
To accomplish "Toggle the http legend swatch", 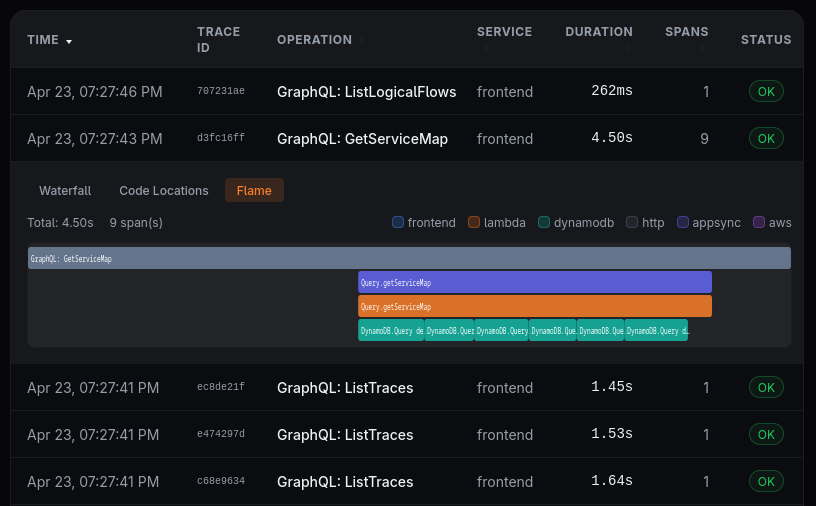I will pos(632,222).
